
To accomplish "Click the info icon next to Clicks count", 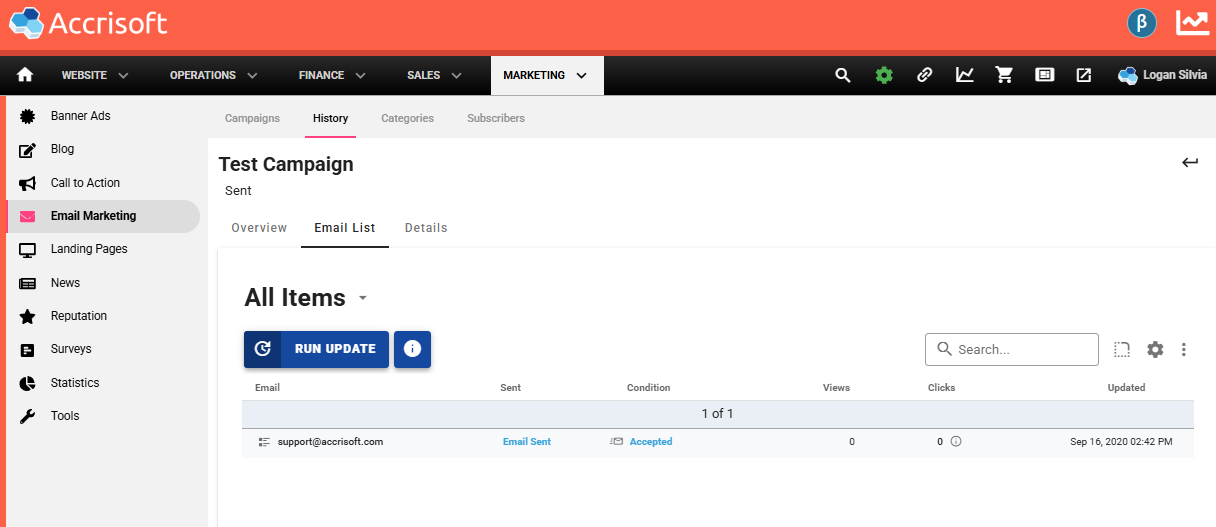I will [x=956, y=441].
